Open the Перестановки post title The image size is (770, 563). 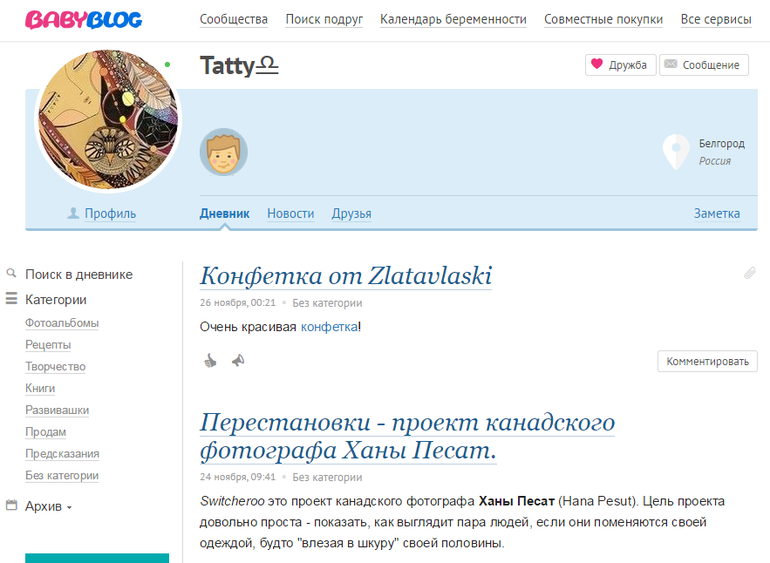[407, 436]
